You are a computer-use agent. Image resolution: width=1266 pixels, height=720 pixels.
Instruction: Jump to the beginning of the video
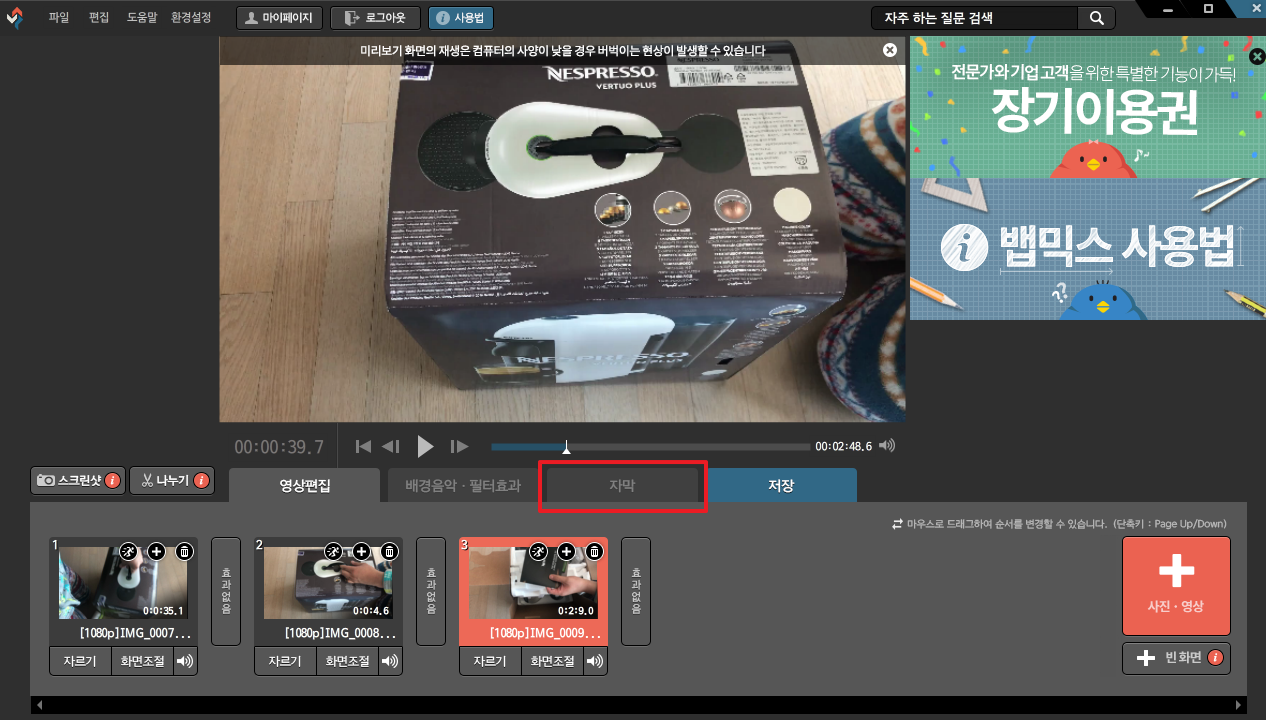click(x=364, y=446)
